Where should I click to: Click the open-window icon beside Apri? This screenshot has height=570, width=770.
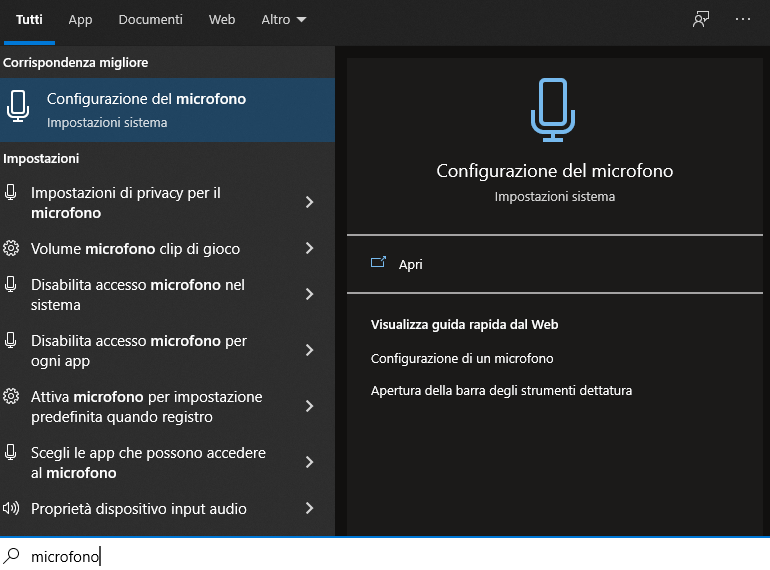pos(378,263)
